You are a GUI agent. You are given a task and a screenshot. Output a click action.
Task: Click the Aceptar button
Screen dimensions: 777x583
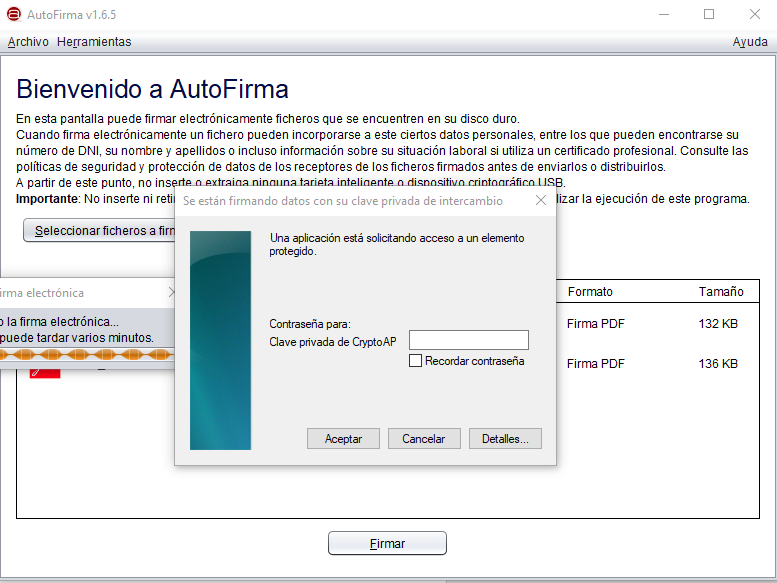pos(343,439)
